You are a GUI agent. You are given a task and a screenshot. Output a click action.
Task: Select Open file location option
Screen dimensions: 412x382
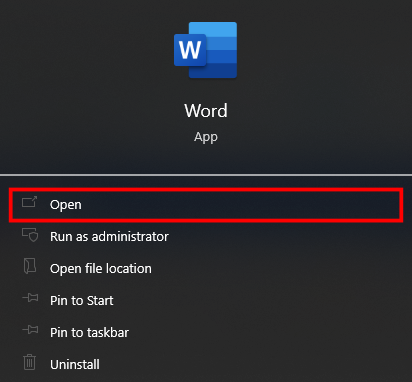point(101,269)
